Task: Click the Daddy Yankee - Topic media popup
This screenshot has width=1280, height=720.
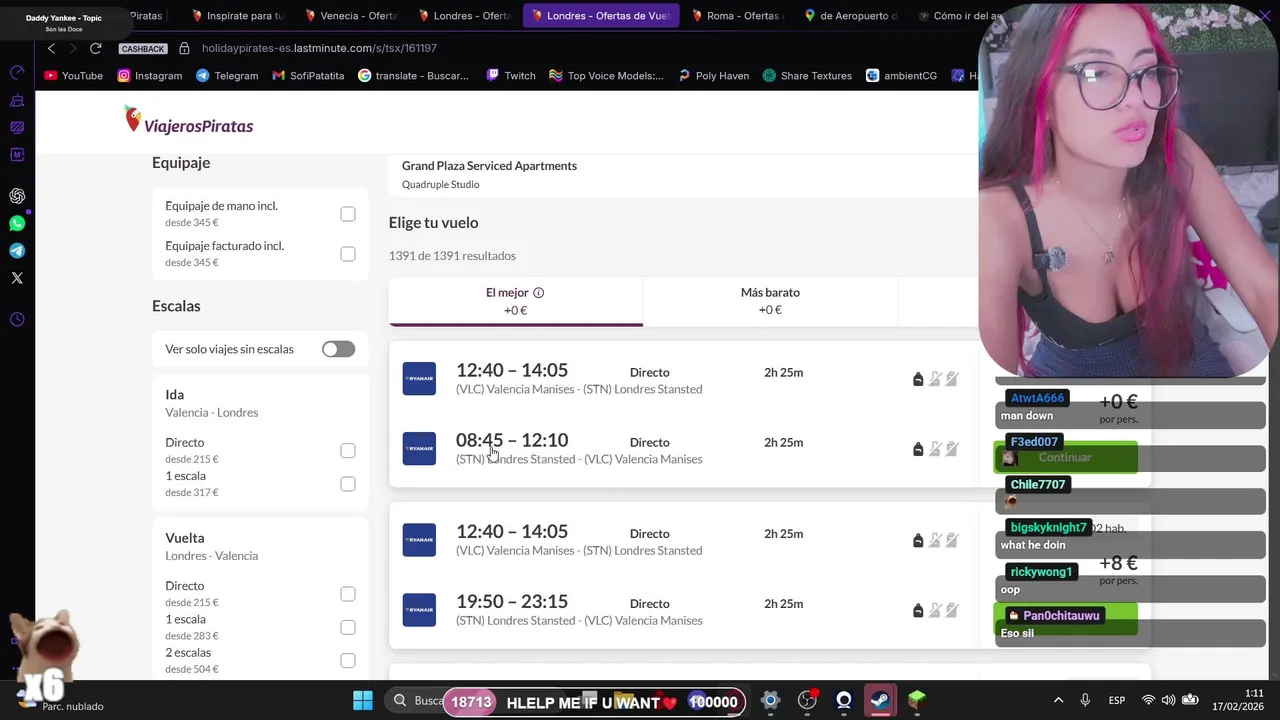Action: (x=64, y=22)
